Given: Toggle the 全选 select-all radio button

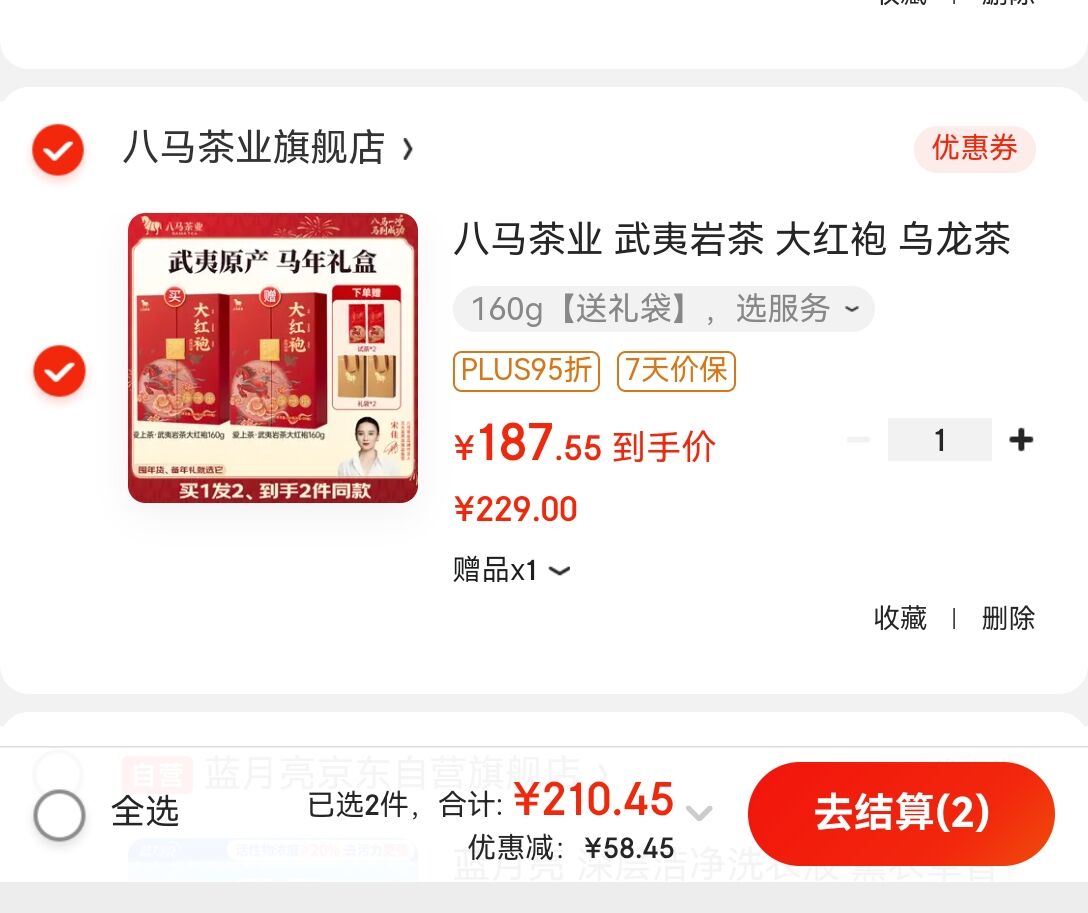Looking at the screenshot, I should point(59,814).
